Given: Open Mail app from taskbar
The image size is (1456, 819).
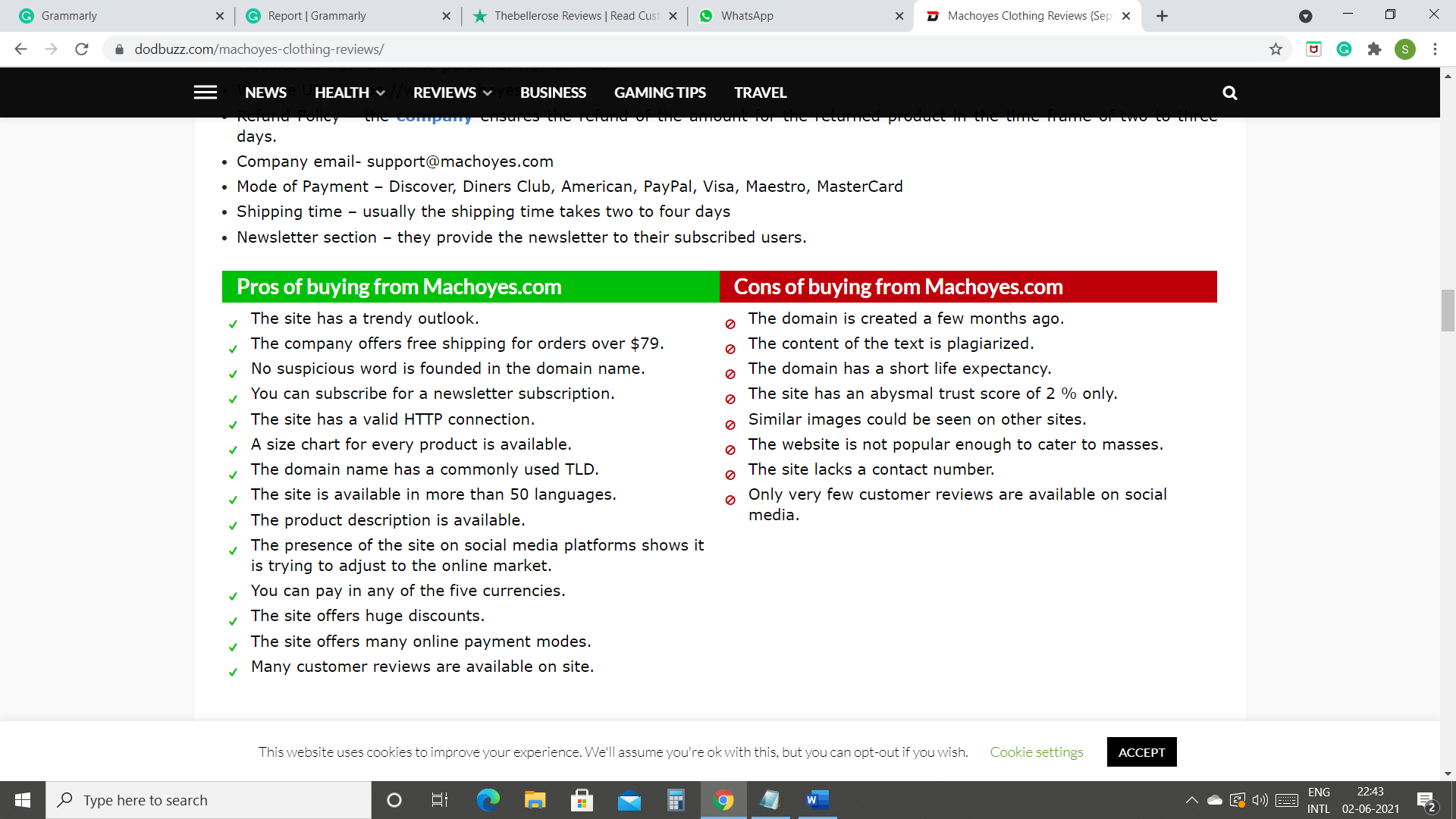Looking at the screenshot, I should [x=629, y=800].
